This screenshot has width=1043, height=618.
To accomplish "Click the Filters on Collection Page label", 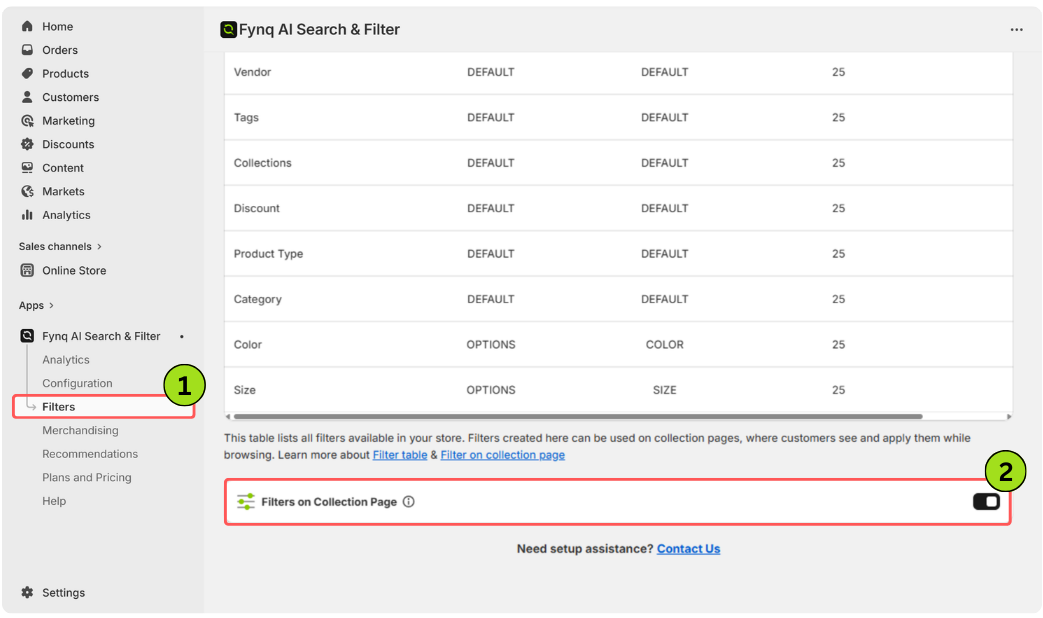I will [329, 502].
